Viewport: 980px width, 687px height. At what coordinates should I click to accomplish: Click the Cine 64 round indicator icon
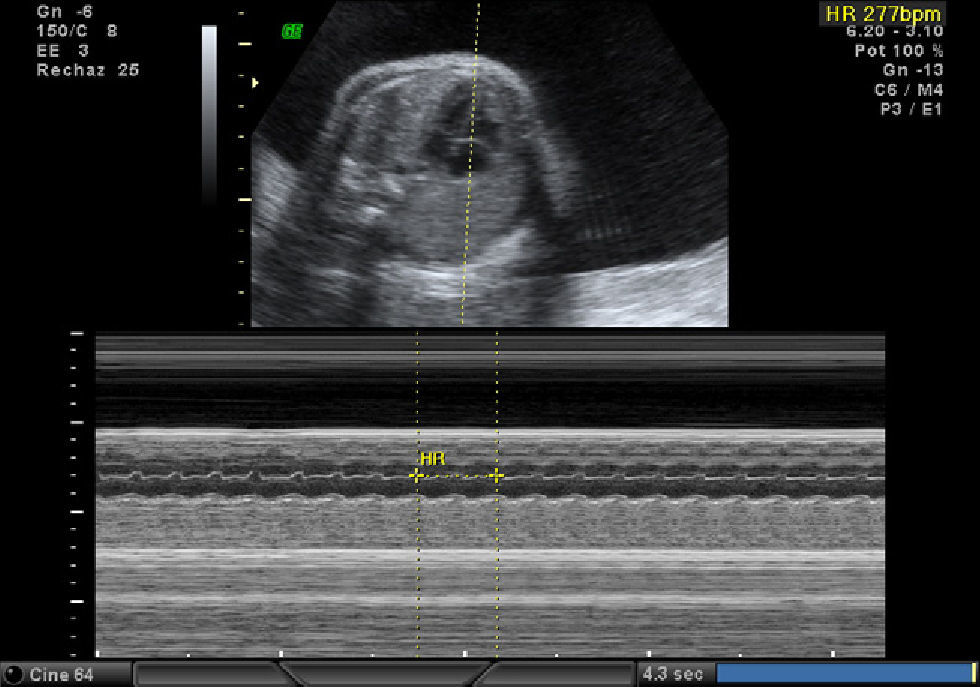click(x=14, y=675)
